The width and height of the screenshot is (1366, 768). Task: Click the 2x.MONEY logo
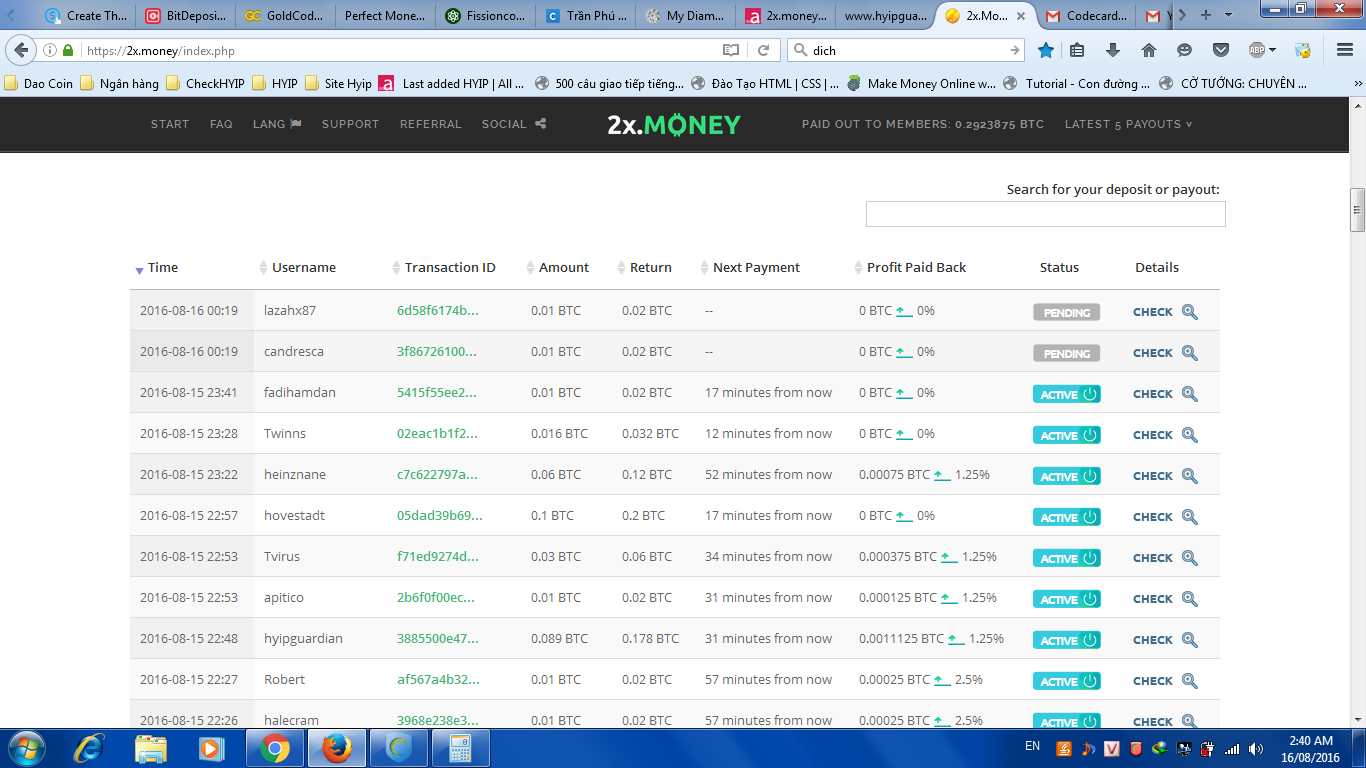click(674, 125)
